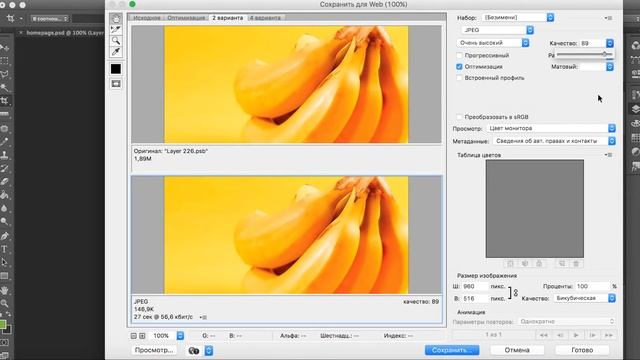Select the Hand tool in Save for Web
640x360 pixels.
(x=116, y=19)
